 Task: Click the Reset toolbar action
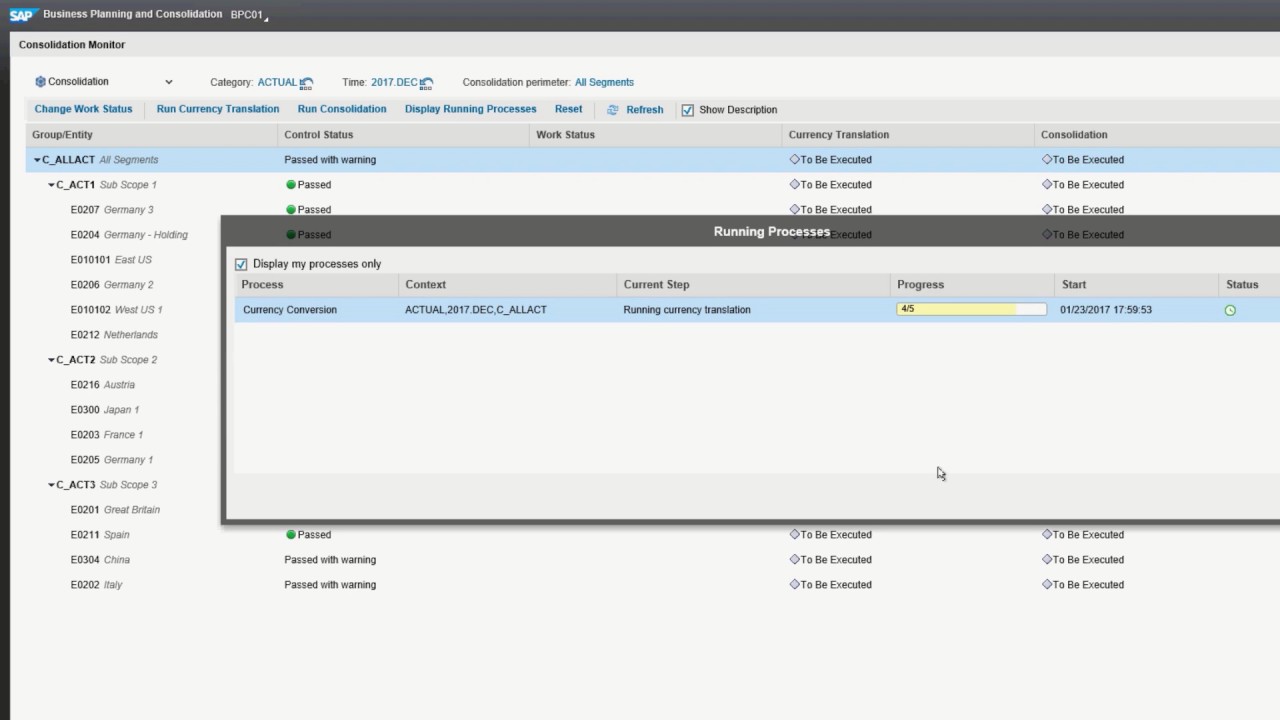(x=568, y=109)
